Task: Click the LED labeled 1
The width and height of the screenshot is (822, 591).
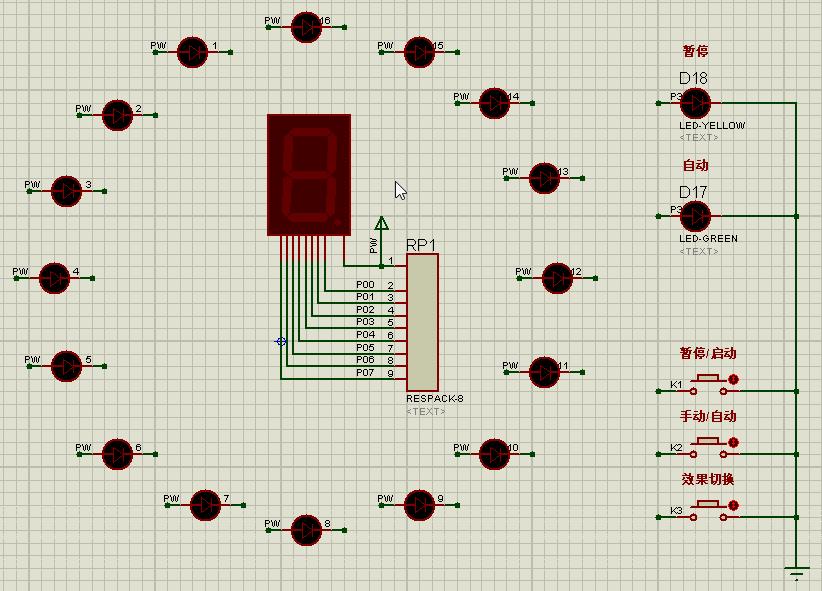Action: (192, 52)
